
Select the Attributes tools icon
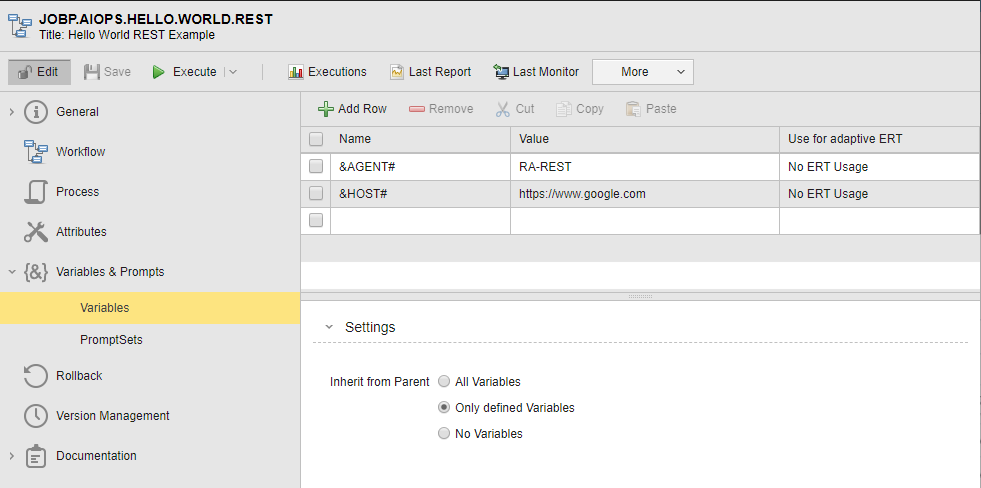[x=36, y=232]
